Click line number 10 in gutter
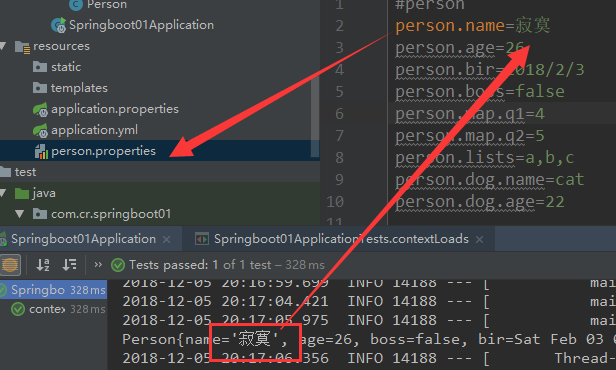 point(335,202)
